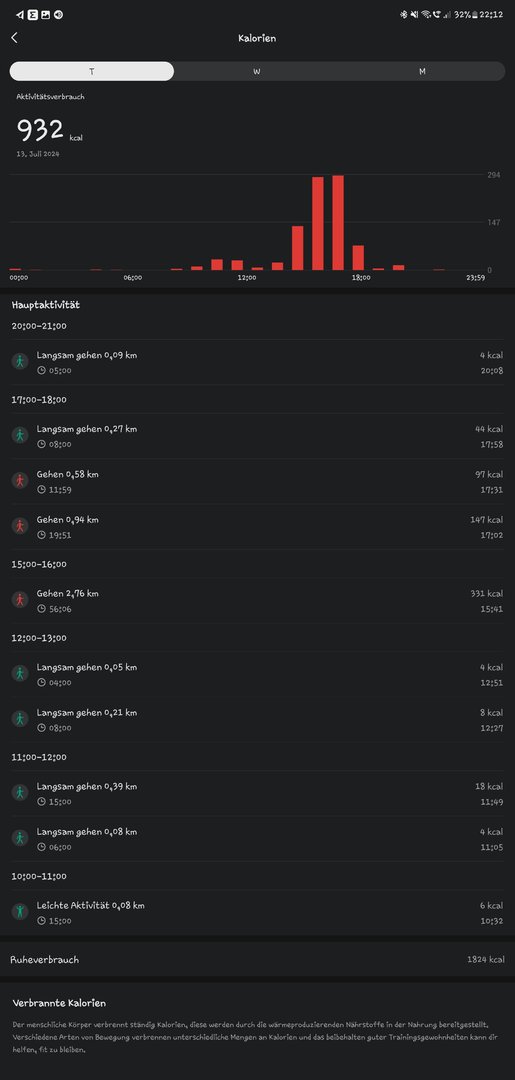Switch to the M monthly tab
The height and width of the screenshot is (1080, 515).
[422, 72]
